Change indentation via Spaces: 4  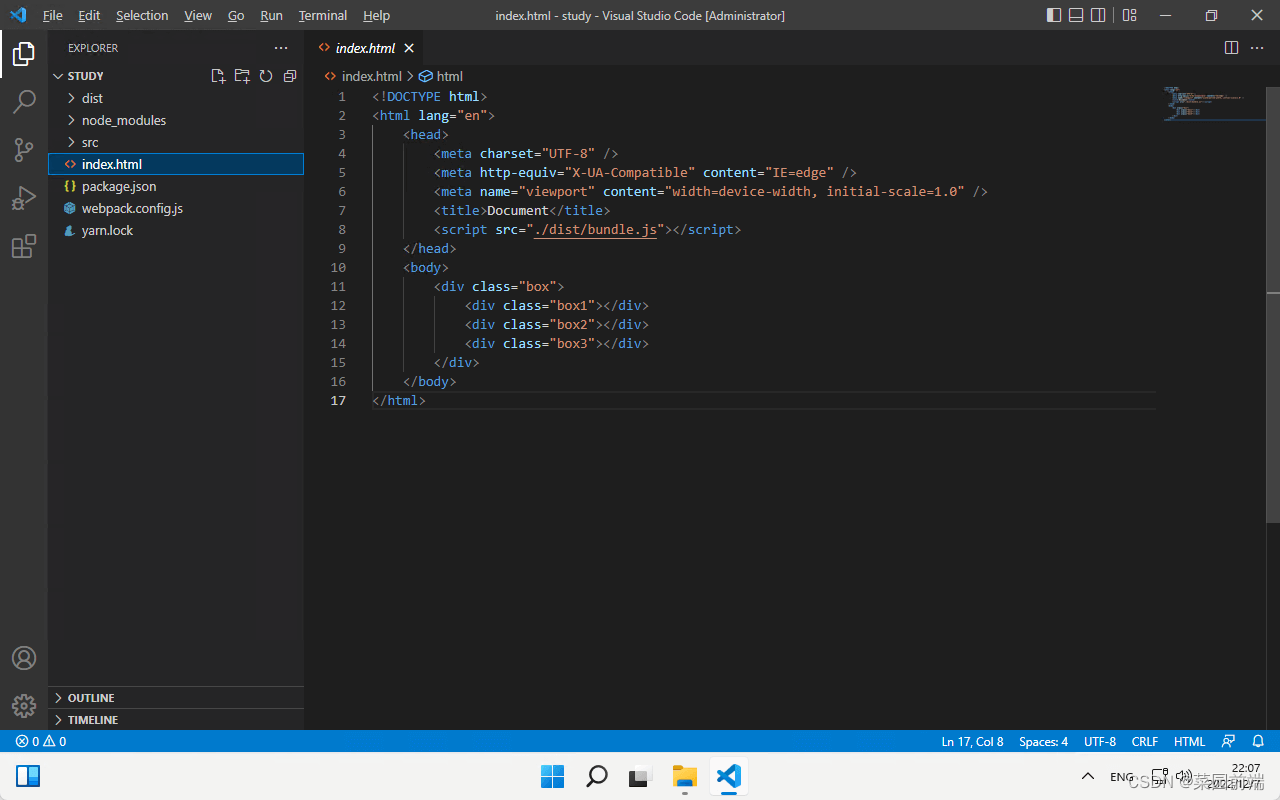(x=1043, y=742)
